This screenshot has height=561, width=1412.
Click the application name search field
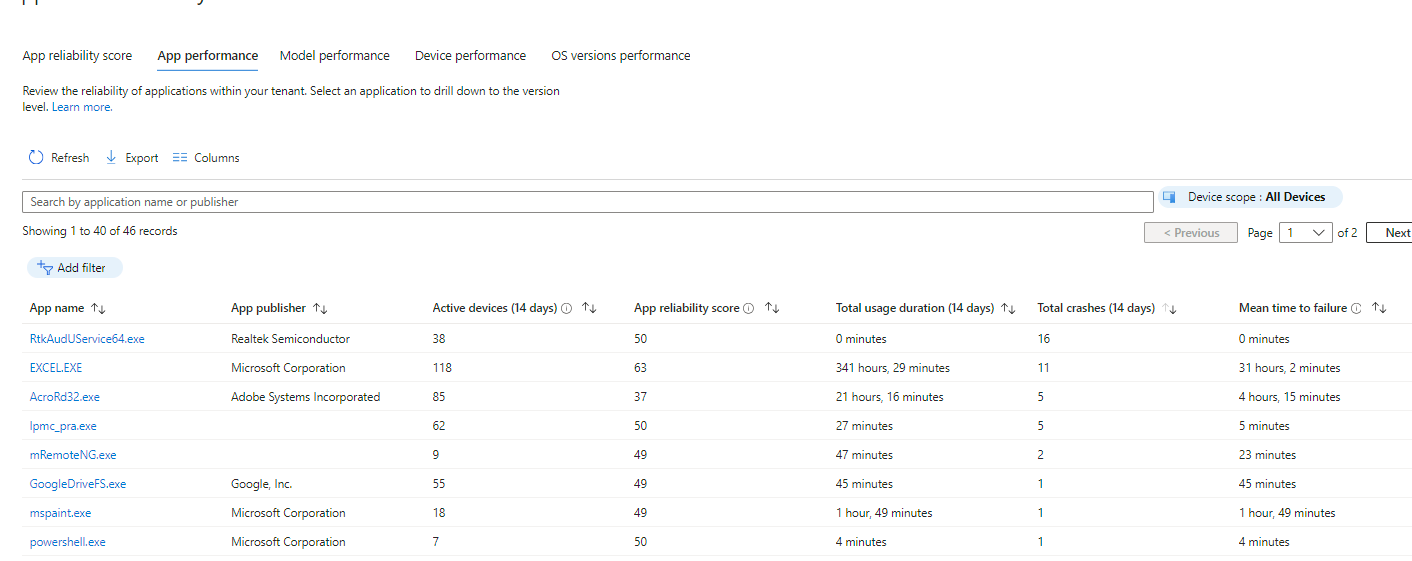(587, 201)
